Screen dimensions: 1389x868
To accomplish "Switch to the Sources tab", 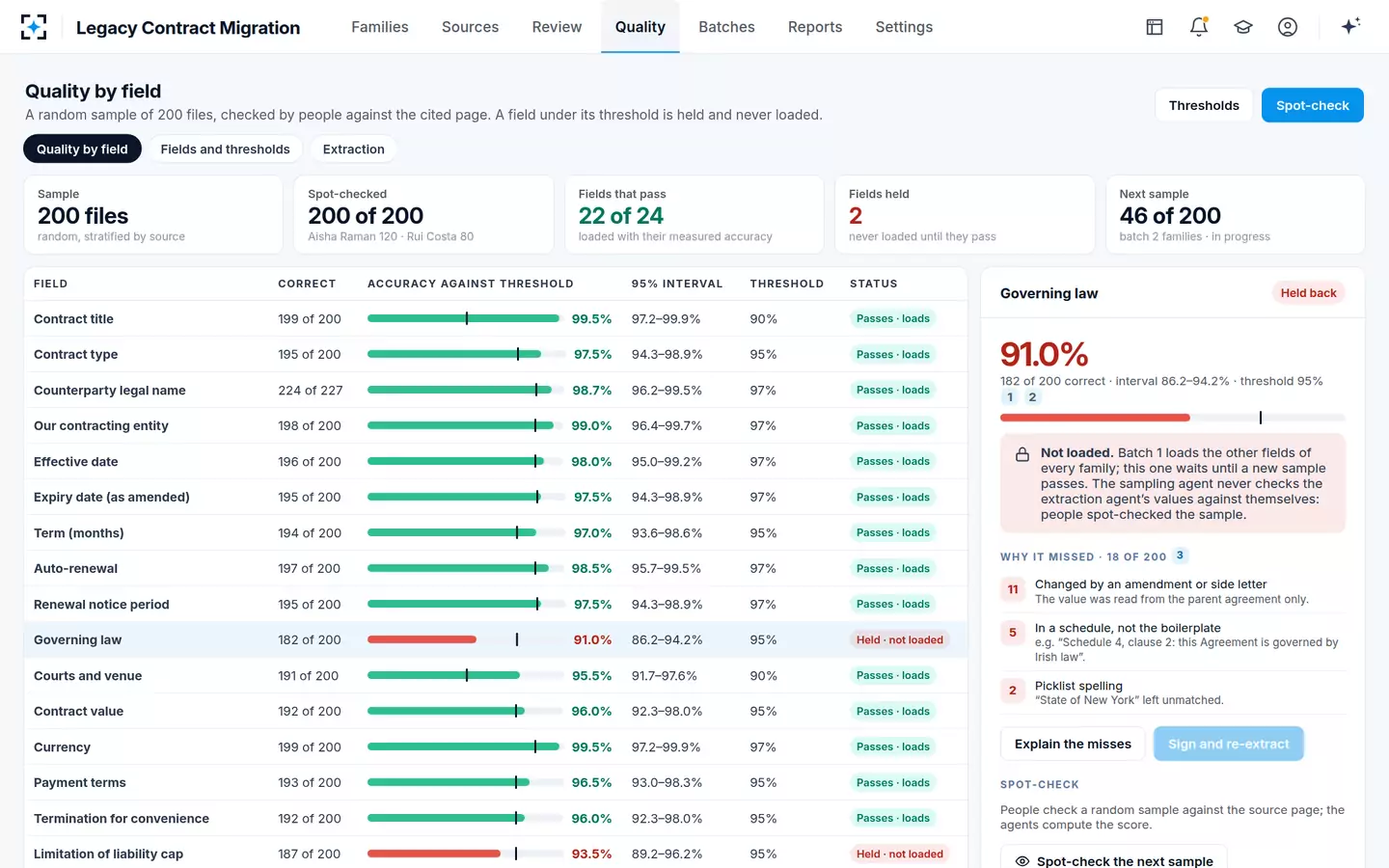I will [x=470, y=27].
